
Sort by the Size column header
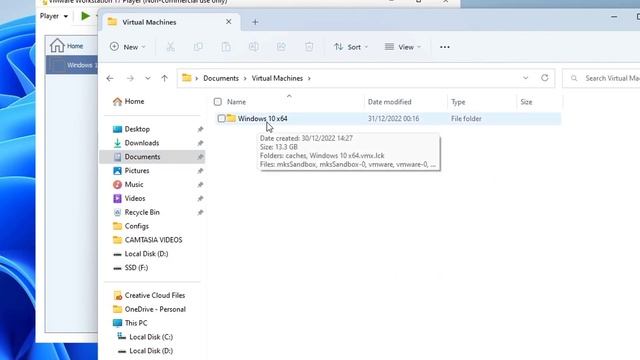coord(526,102)
